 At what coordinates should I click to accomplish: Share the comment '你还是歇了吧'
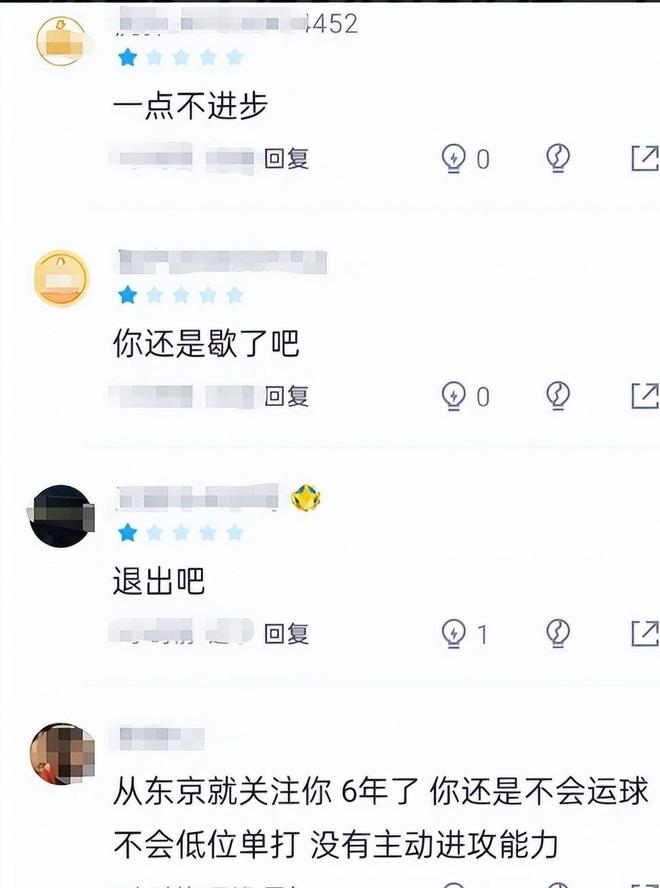point(645,396)
